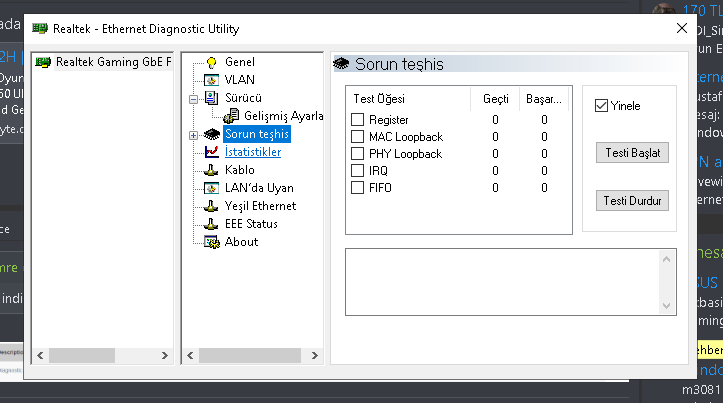Viewport: 723px width, 403px height.
Task: Click the Testi Durdur button
Action: 632,201
